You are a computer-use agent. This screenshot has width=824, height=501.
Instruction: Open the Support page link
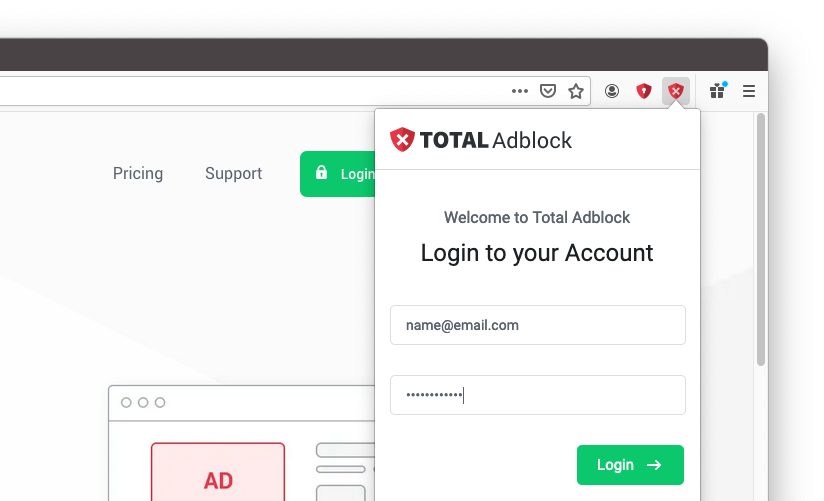(x=233, y=173)
